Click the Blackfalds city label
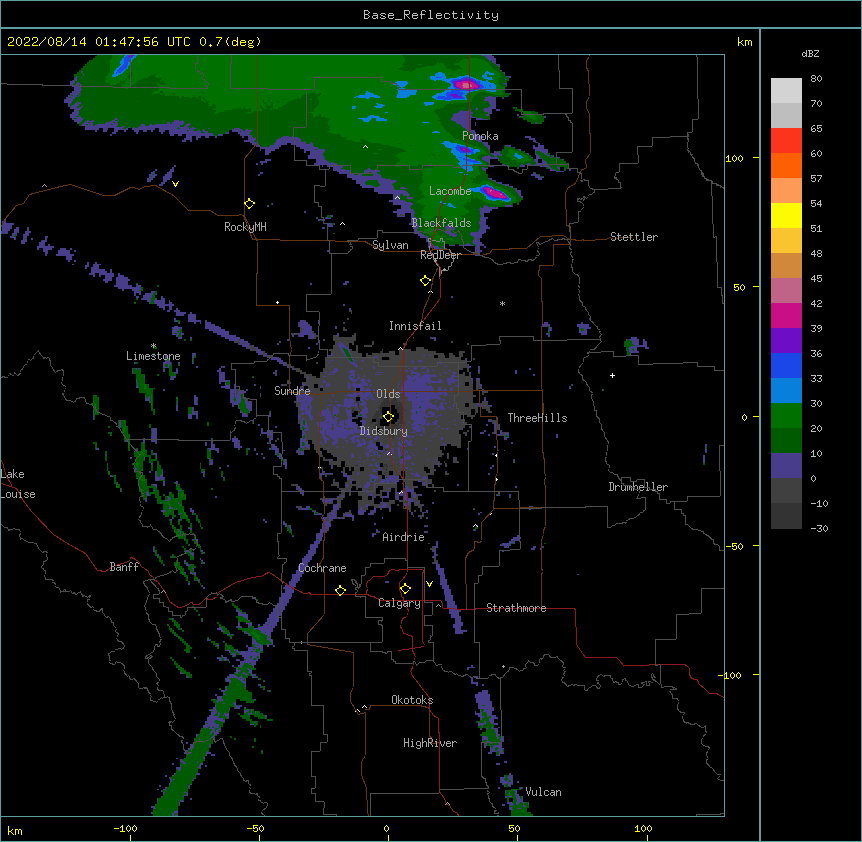Screen dimensions: 862x842 coord(441,223)
